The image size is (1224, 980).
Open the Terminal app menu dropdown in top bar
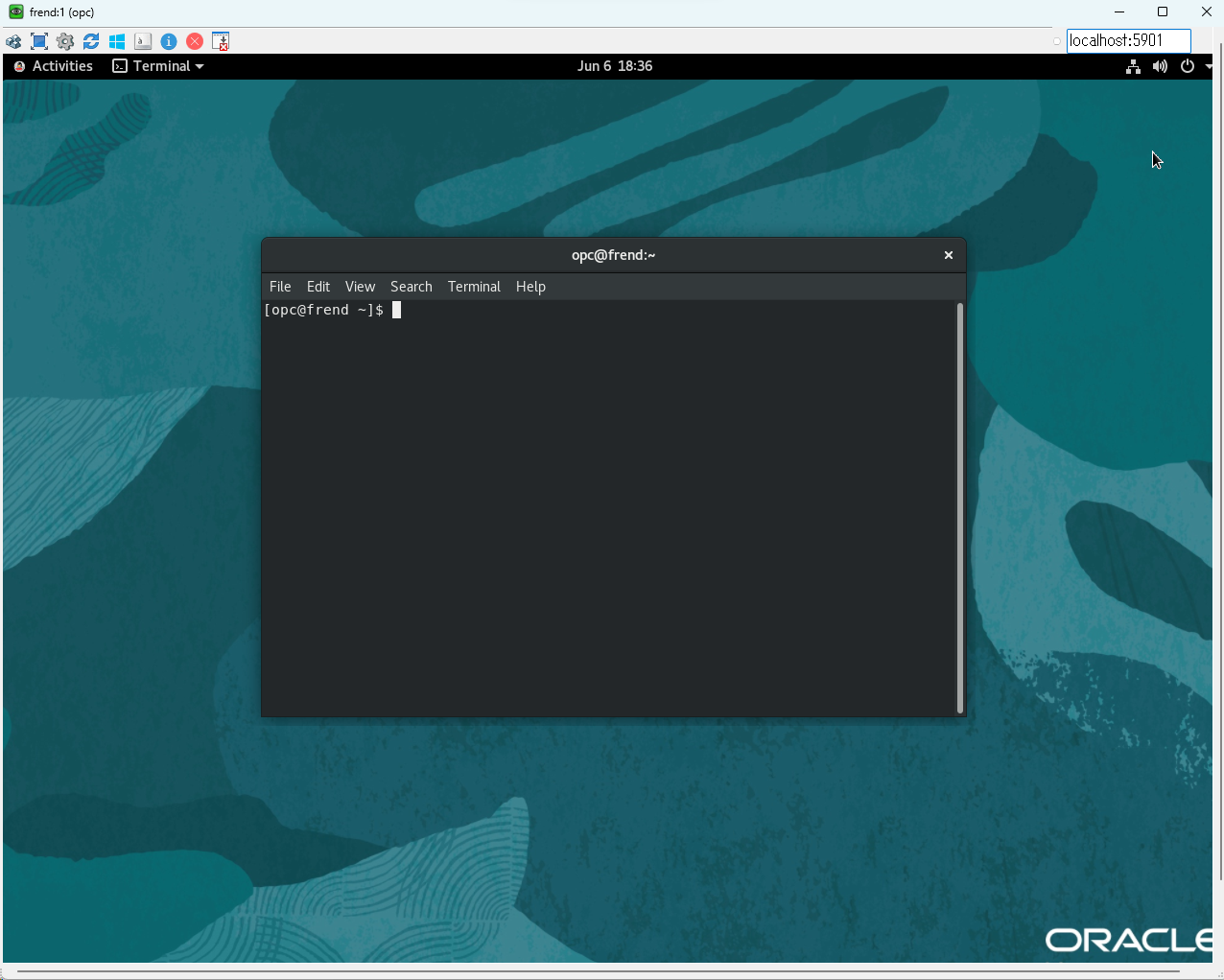pos(158,66)
